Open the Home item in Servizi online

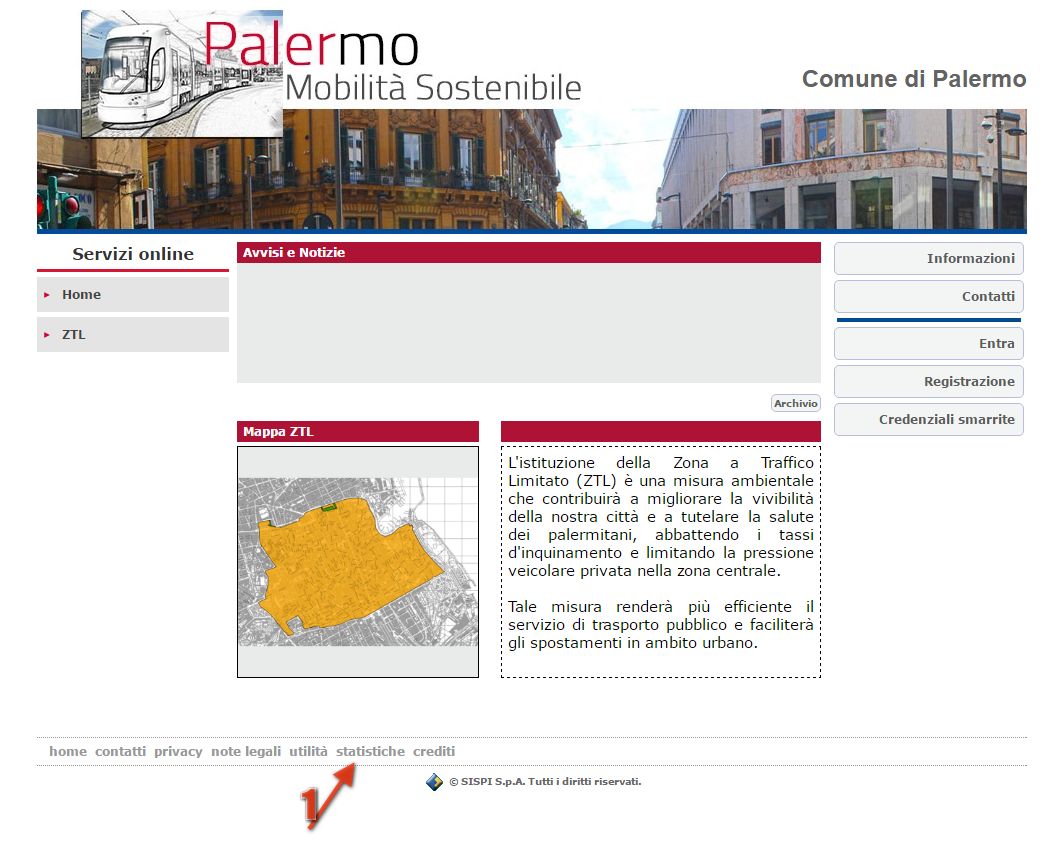pos(132,294)
